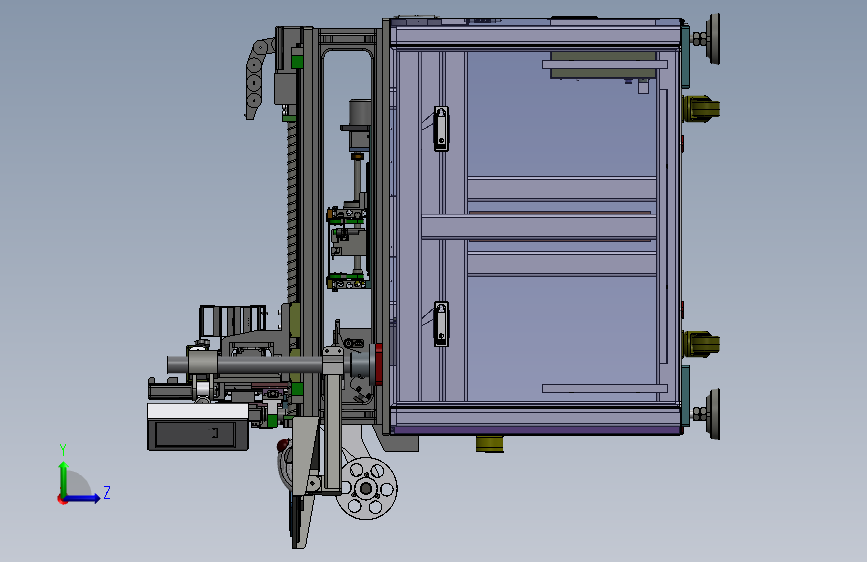Select the top leveling foot on the right side
The width and height of the screenshot is (867, 562).
pos(707,39)
